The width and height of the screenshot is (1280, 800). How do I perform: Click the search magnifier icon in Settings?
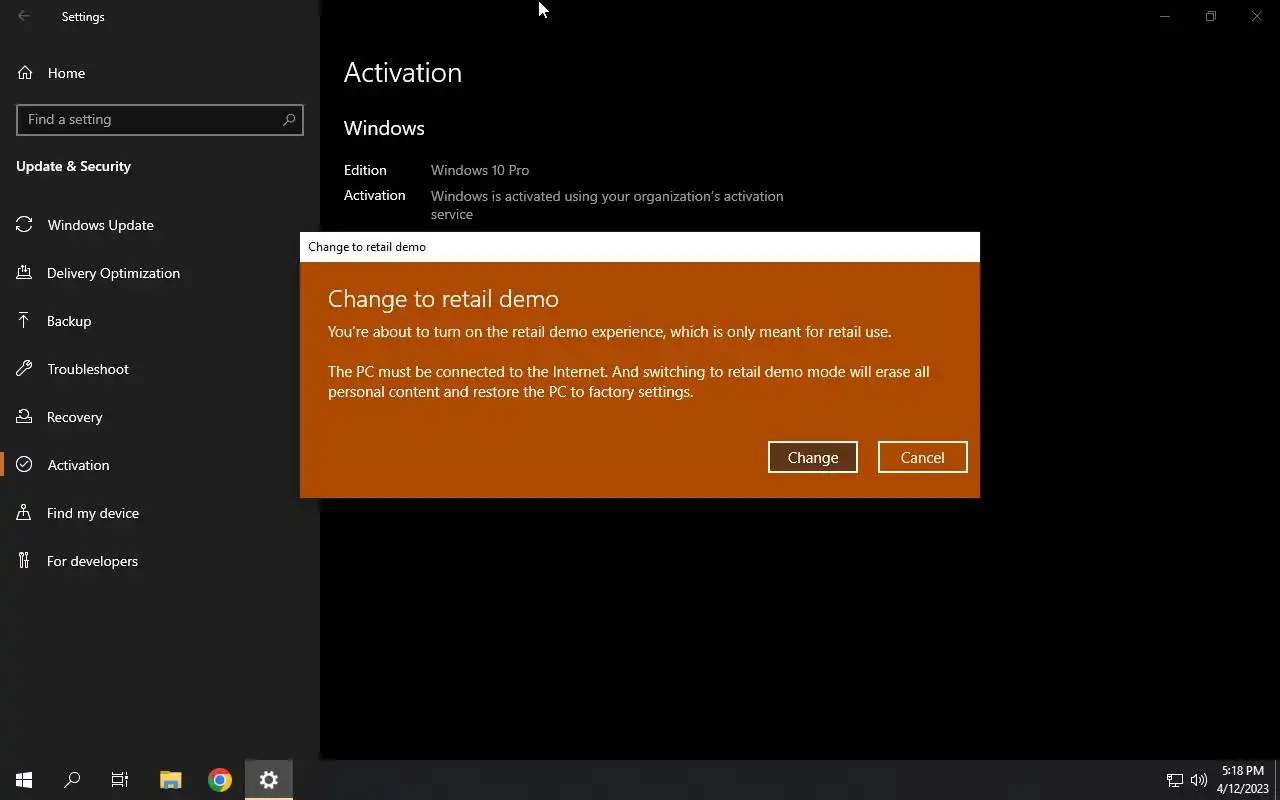point(289,119)
